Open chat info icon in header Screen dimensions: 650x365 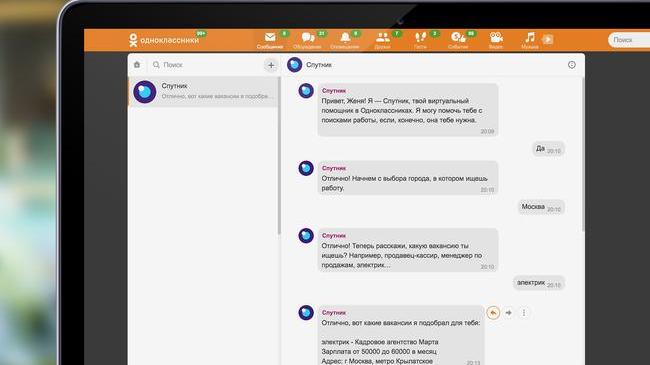pyautogui.click(x=572, y=65)
